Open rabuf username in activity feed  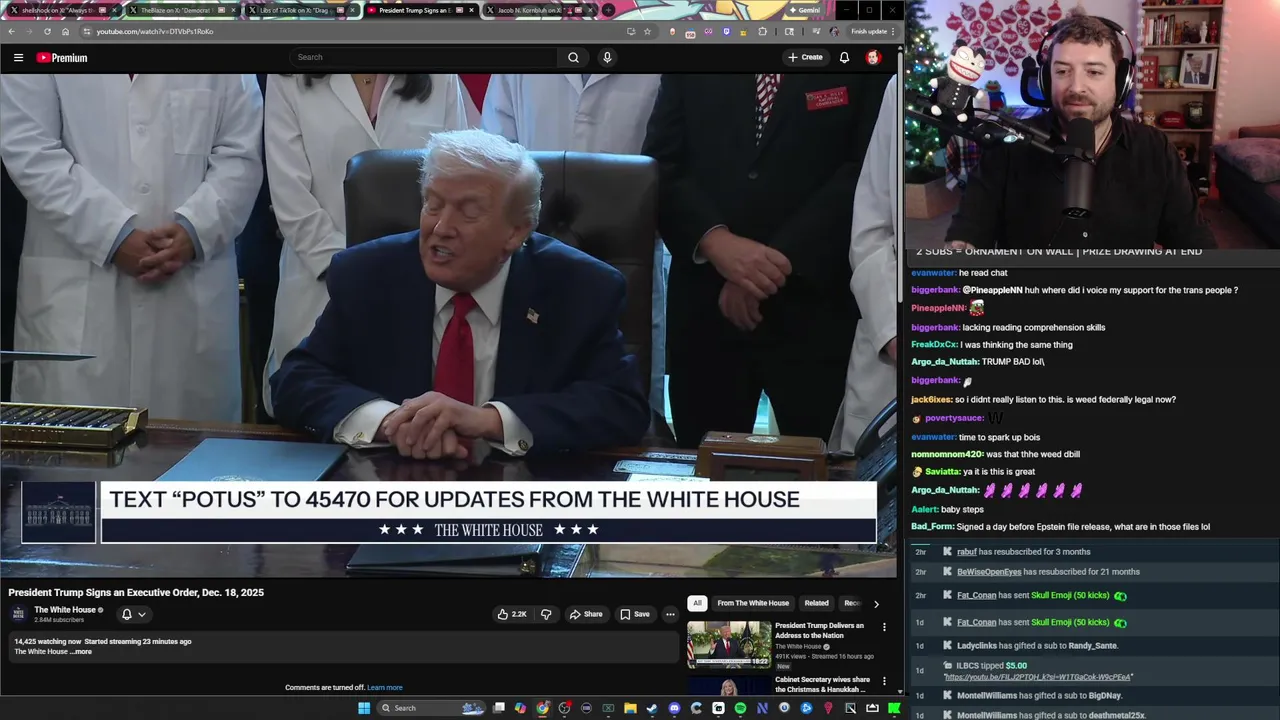(966, 552)
